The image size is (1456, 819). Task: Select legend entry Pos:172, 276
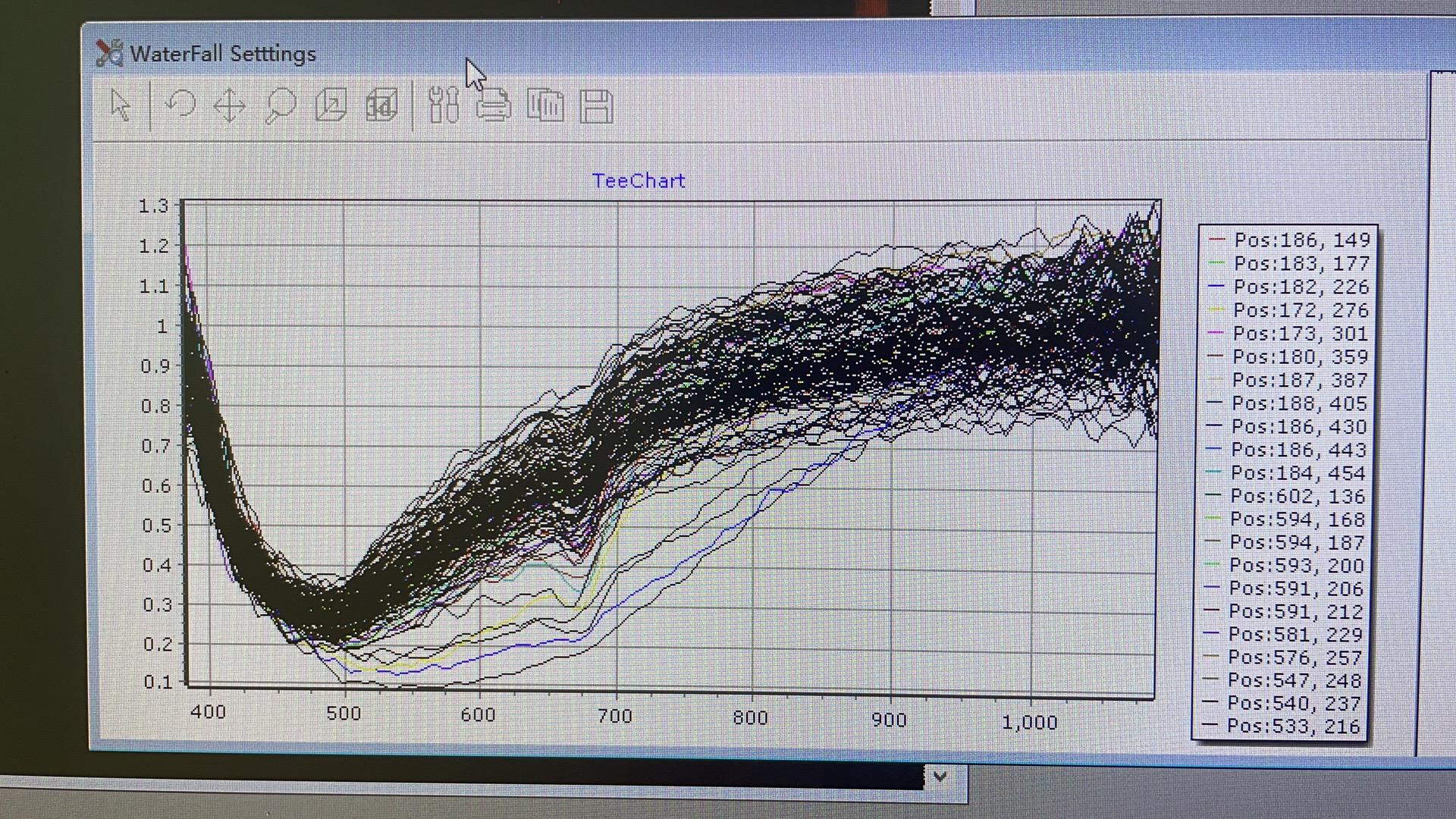1300,310
